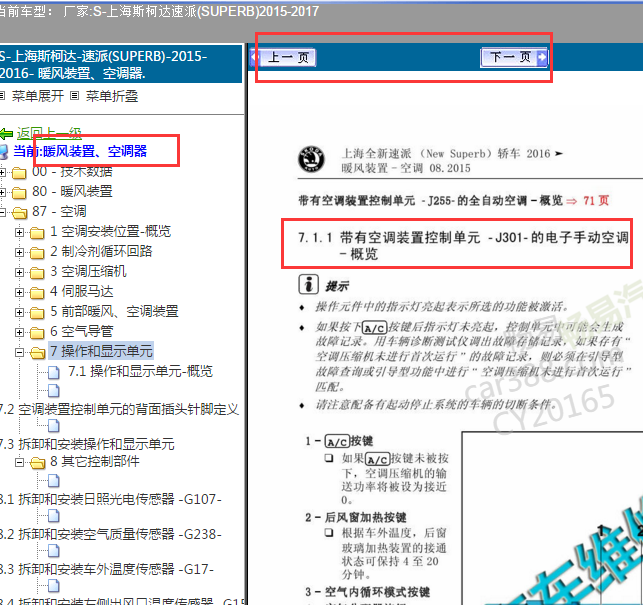Select 6 空气导管 tree item

click(82, 332)
